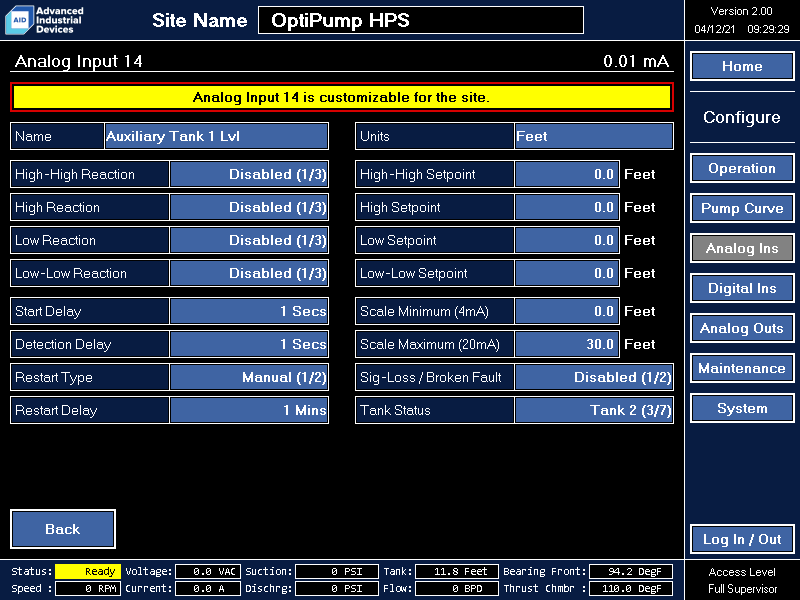Screen dimensions: 800x600
Task: Edit the Restart Delay value
Action: click(x=249, y=410)
